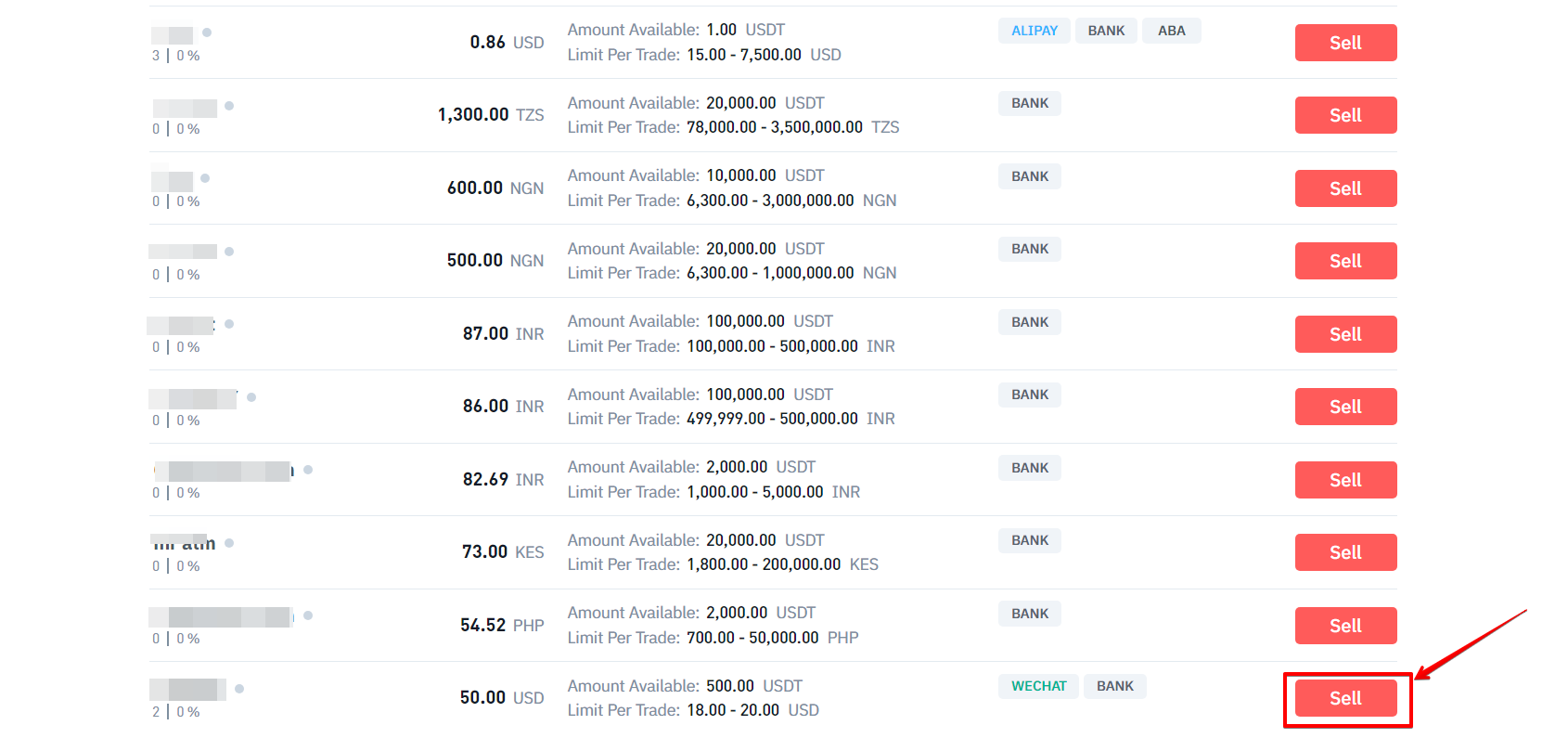The height and width of the screenshot is (751, 1568).
Task: Click the WECHAT payment tag
Action: point(1038,686)
